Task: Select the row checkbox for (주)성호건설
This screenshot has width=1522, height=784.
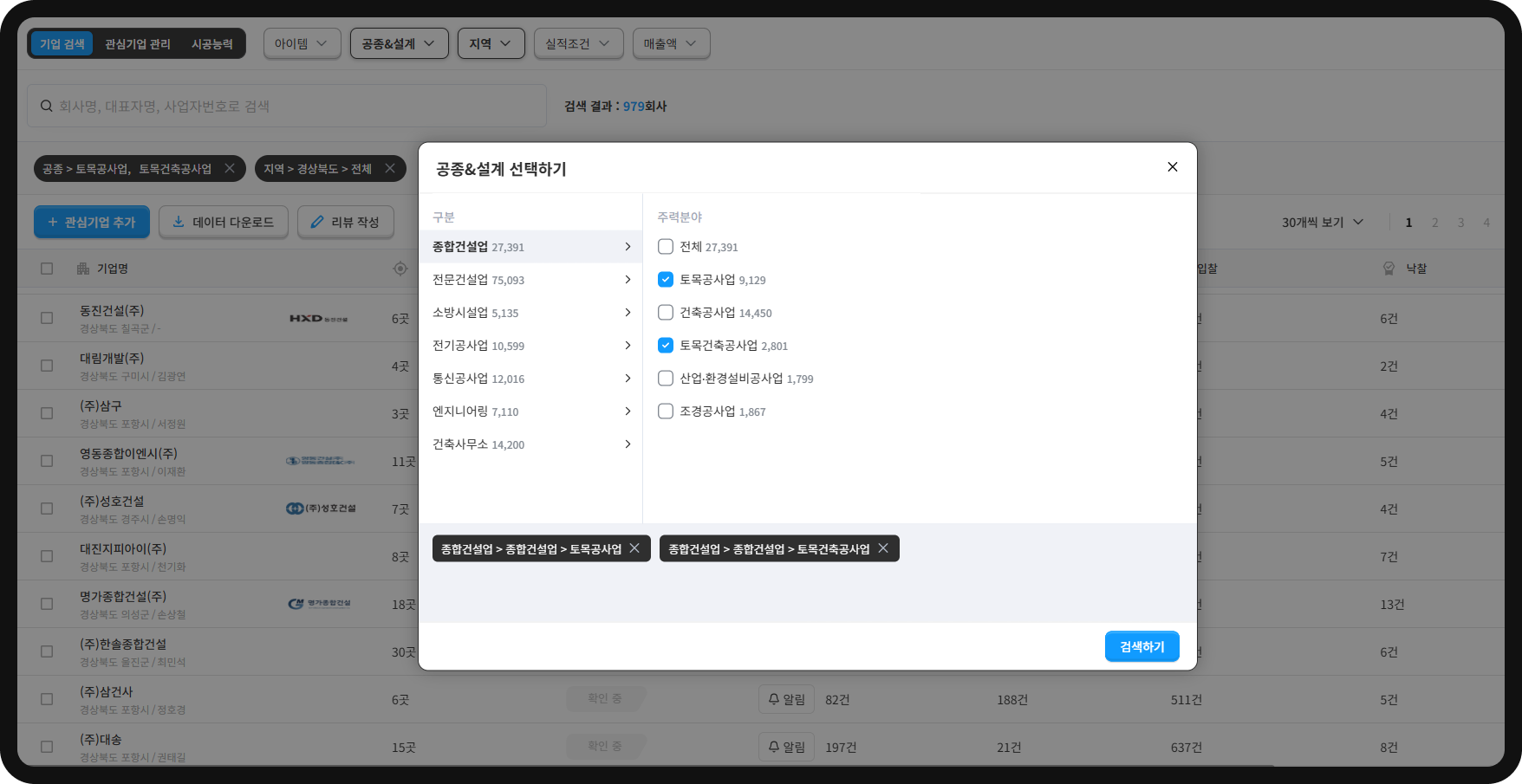Action: 47,509
